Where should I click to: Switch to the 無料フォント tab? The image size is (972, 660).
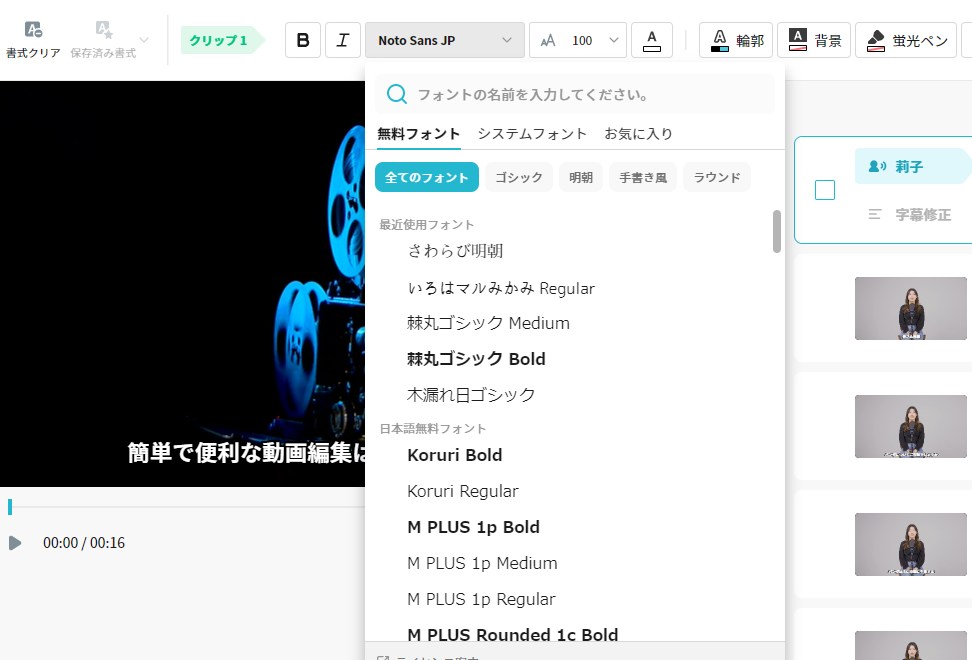(x=418, y=134)
